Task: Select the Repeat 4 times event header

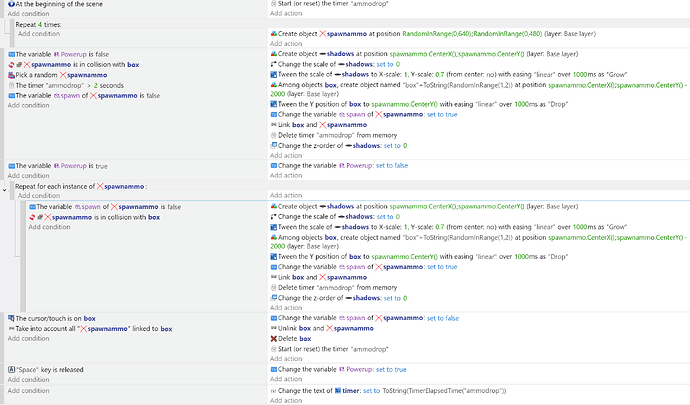Action: [x=38, y=25]
